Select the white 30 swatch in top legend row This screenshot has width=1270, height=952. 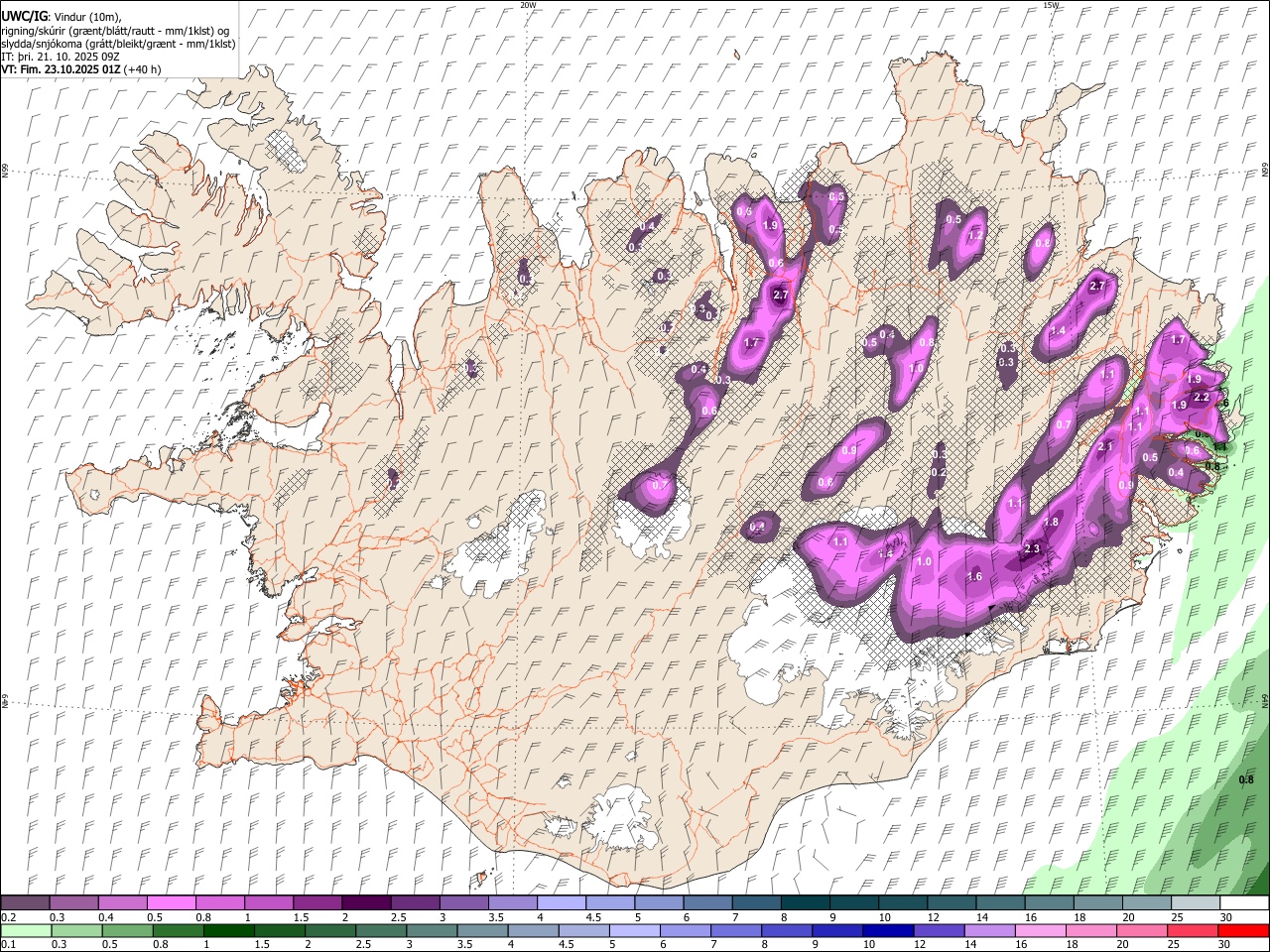point(1245,903)
